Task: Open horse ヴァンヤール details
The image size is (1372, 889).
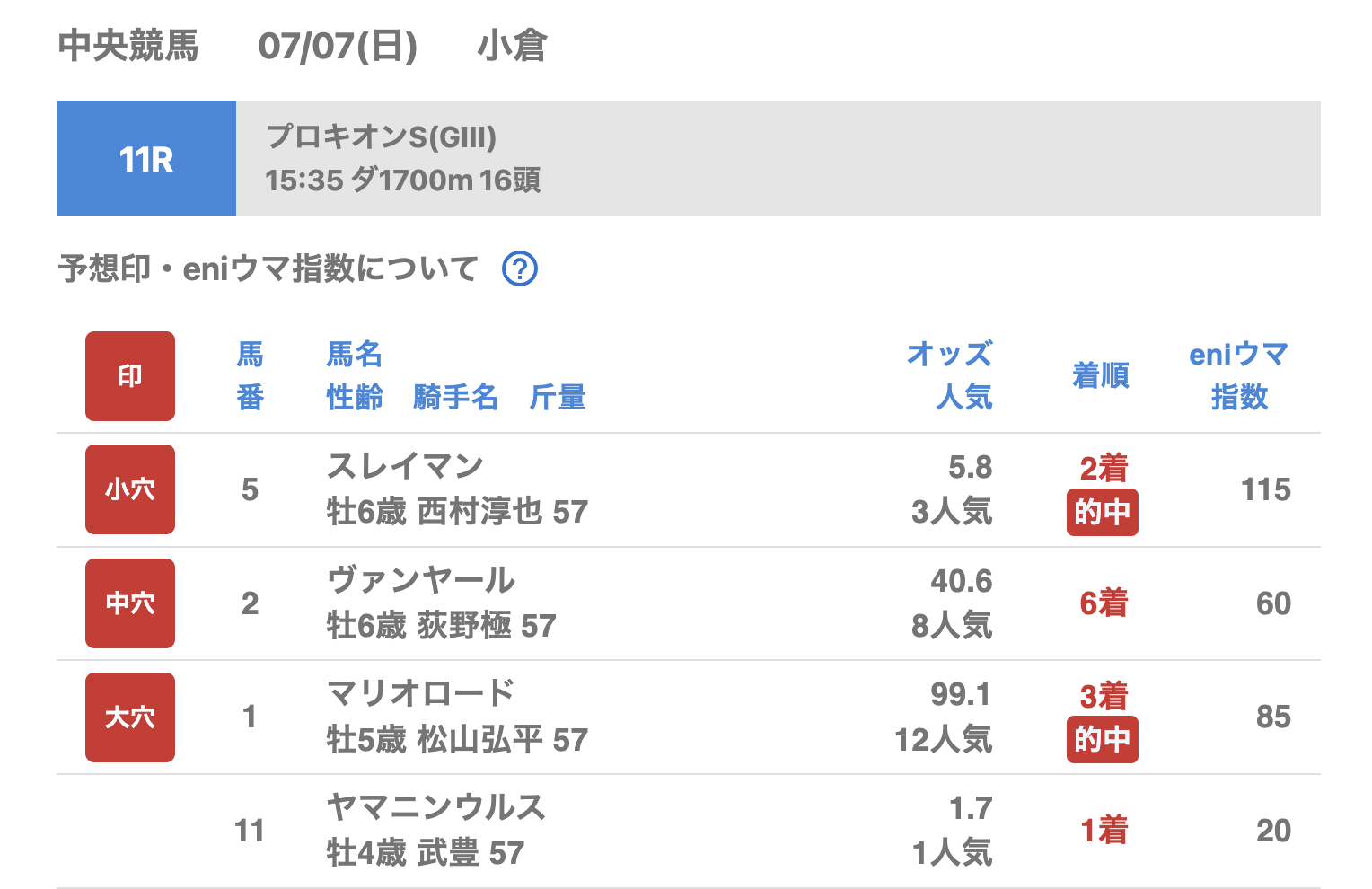Action: point(421,580)
